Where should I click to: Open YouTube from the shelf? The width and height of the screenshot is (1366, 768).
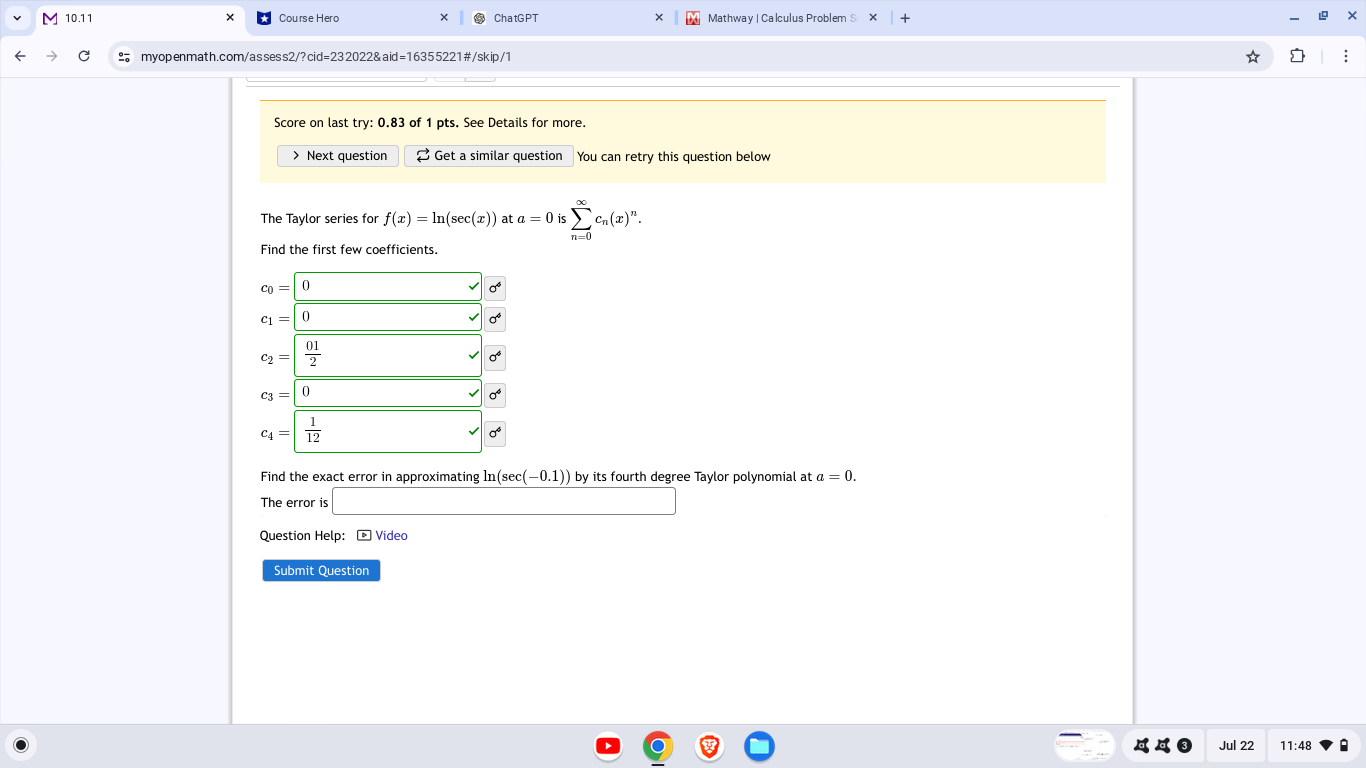coord(608,745)
